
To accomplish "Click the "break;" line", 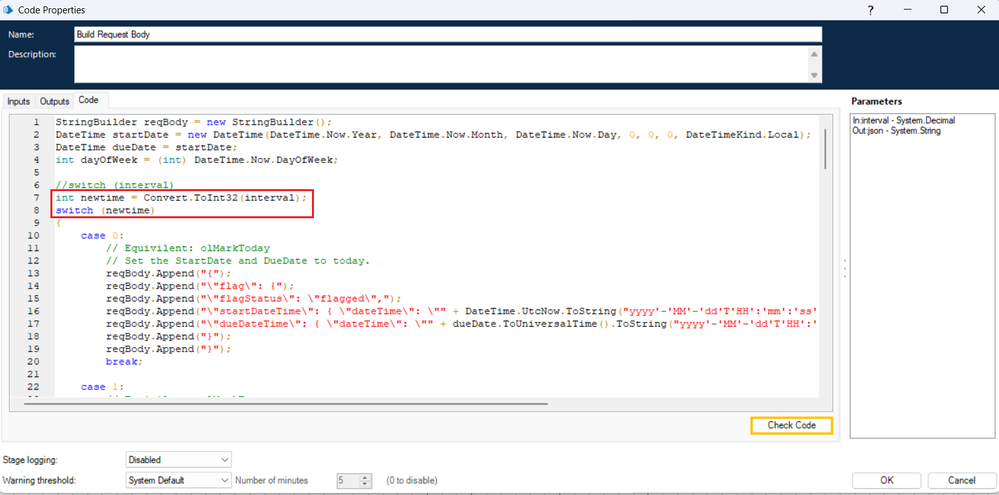I will (x=125, y=361).
